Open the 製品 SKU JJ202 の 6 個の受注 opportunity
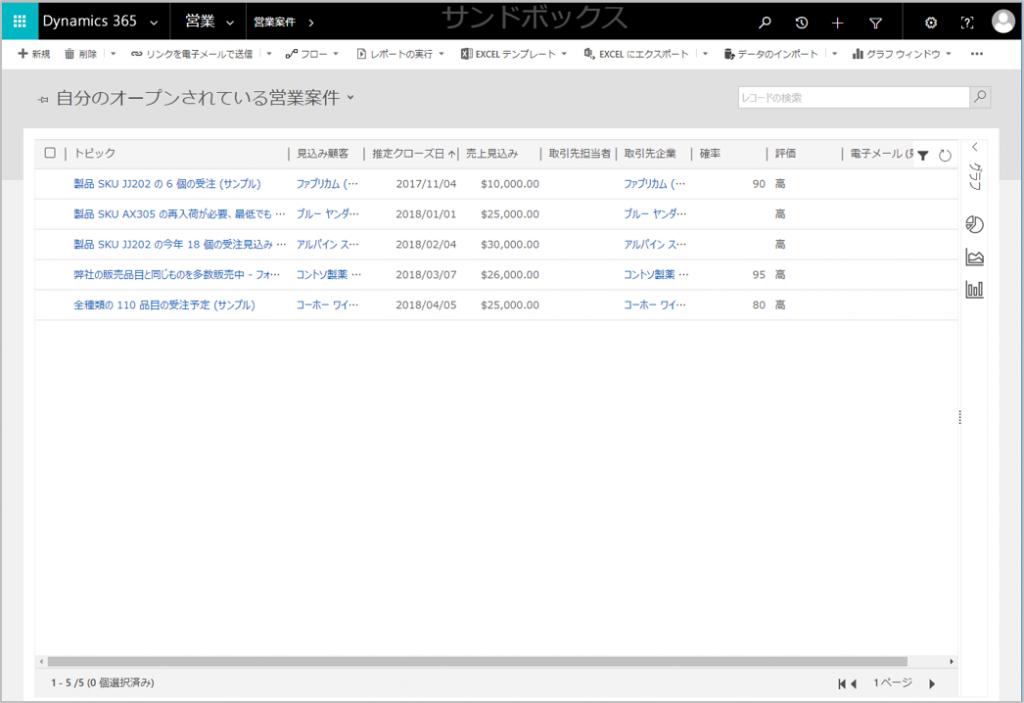The height and width of the screenshot is (703, 1024). point(167,184)
